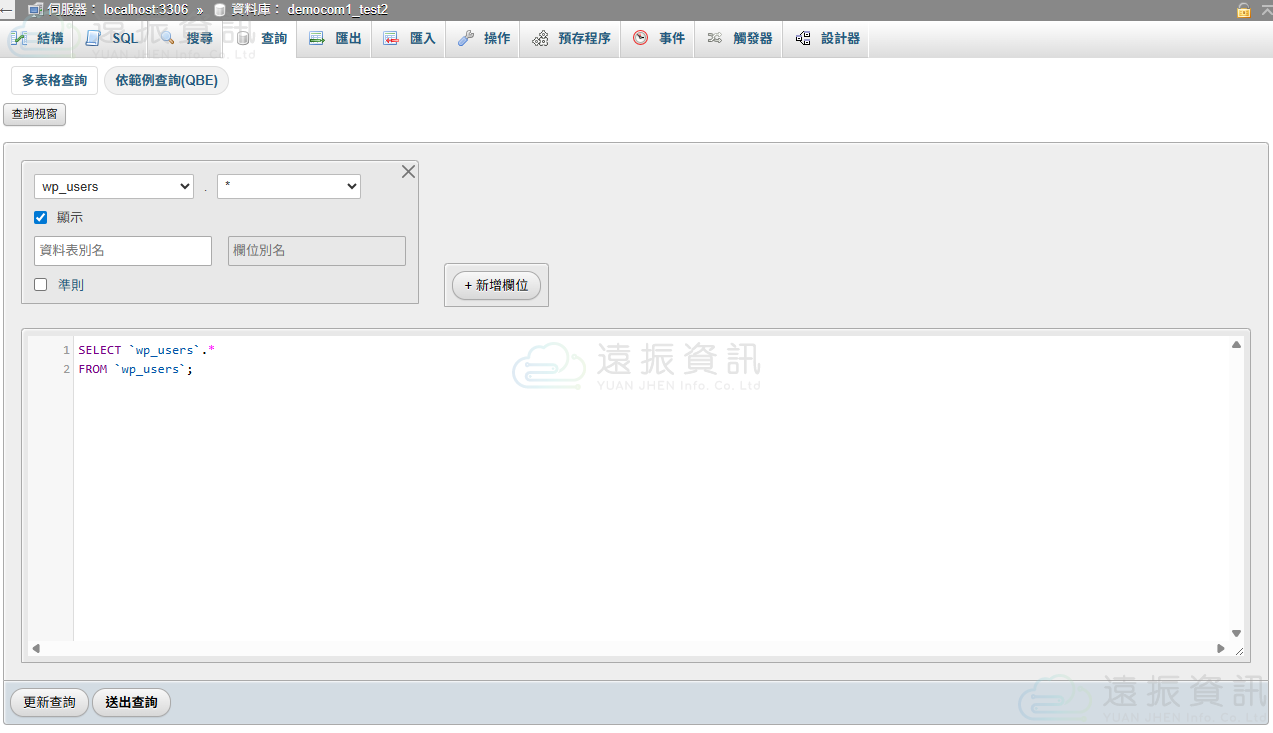Open the column selector dropdown showing *
The image size is (1273, 733).
pos(289,187)
